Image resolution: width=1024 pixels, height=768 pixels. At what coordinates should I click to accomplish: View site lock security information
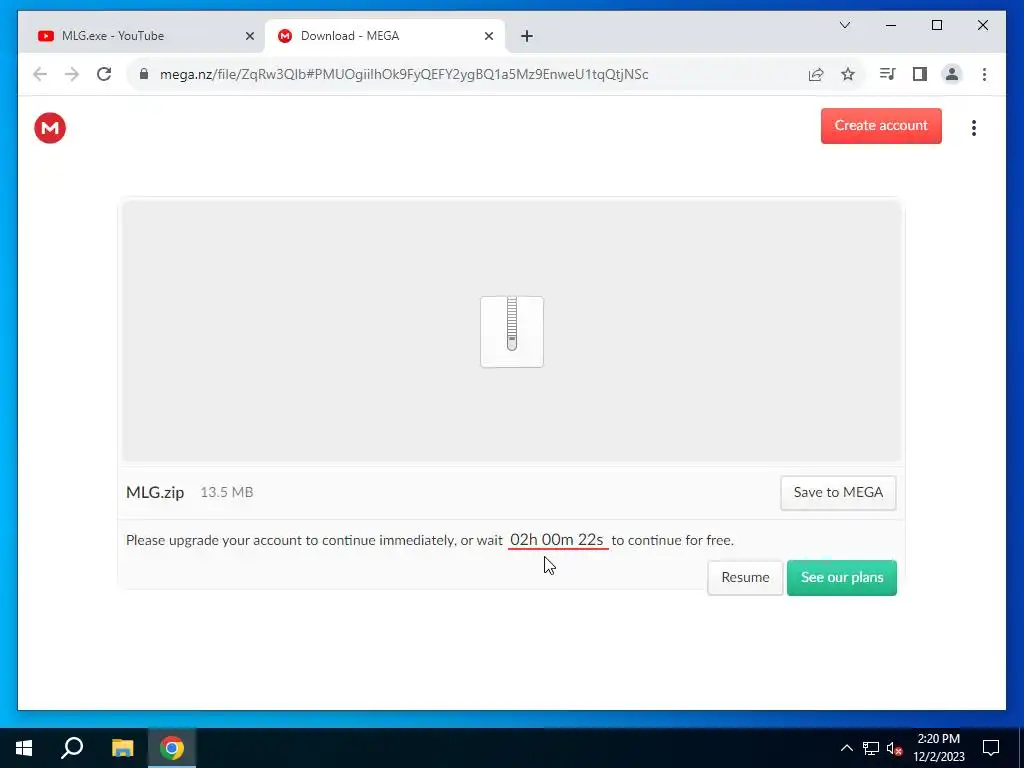click(144, 74)
